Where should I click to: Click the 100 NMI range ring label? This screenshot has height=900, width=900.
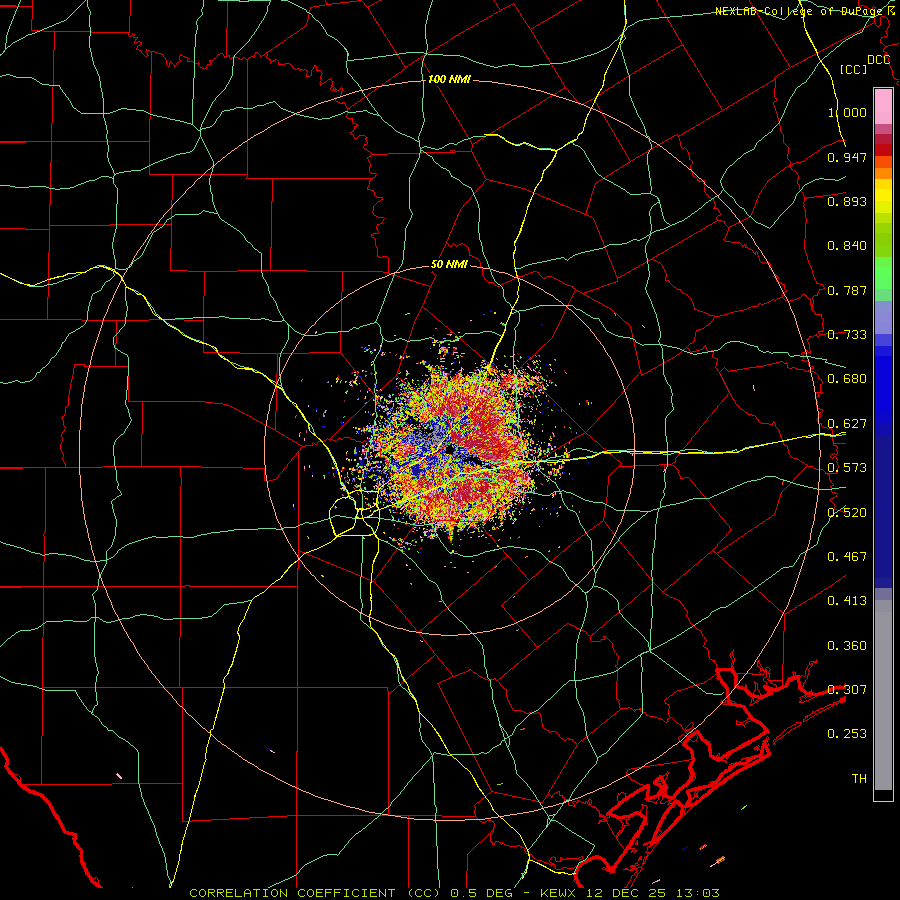(x=449, y=79)
